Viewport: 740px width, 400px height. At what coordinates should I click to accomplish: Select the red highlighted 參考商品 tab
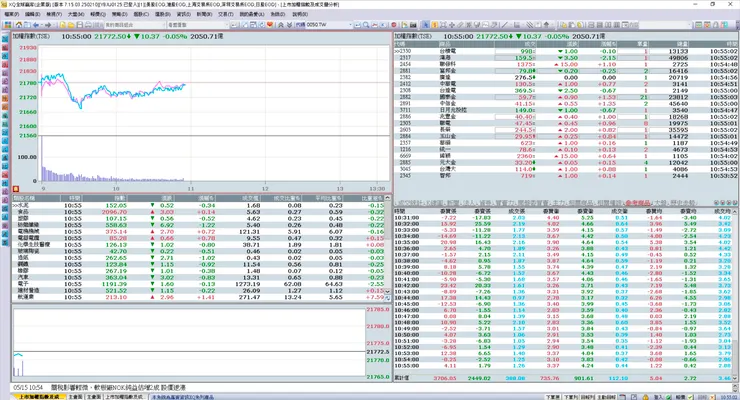[638, 203]
